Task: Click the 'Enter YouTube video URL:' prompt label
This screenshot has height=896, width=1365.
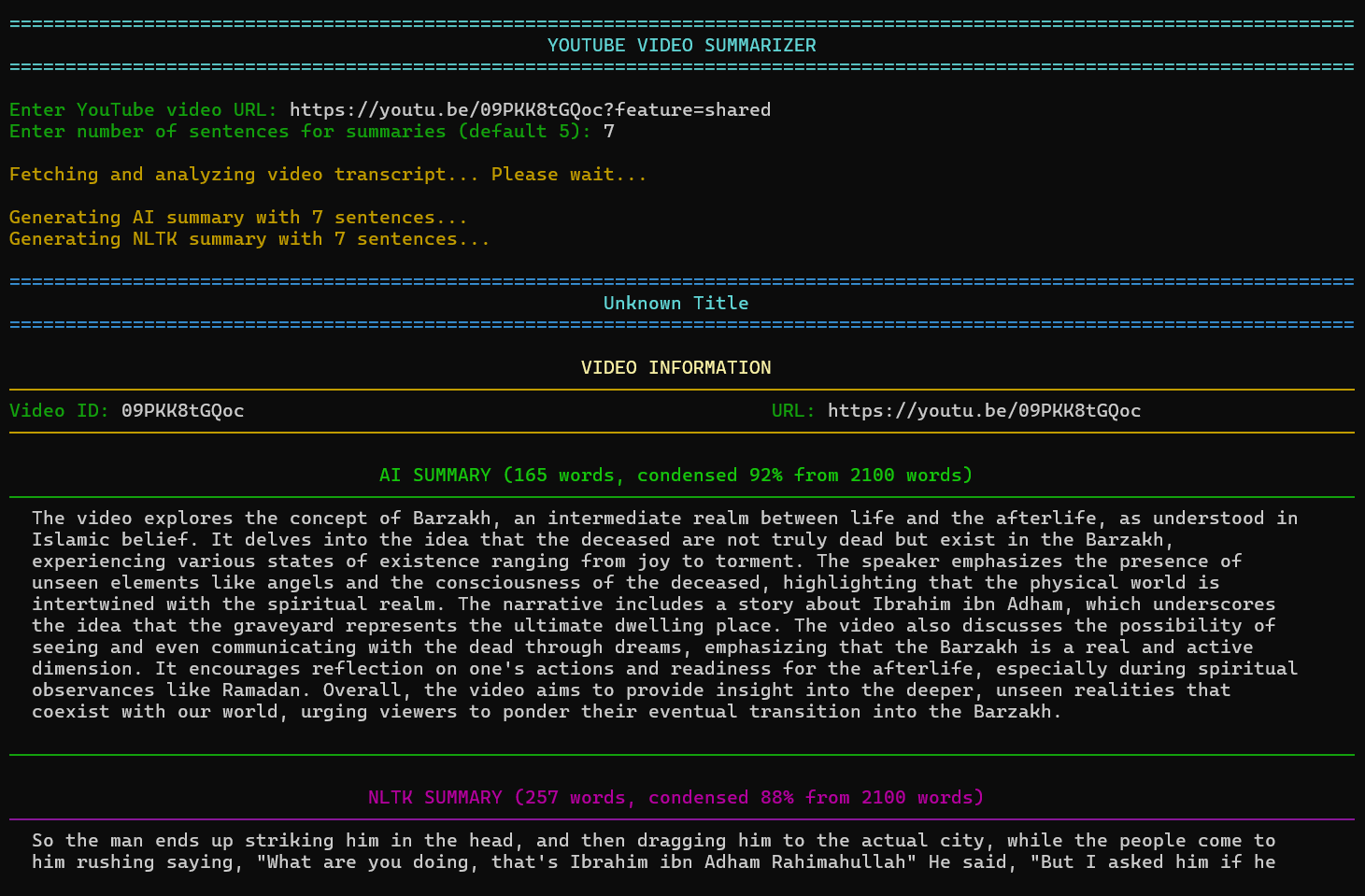Action: coord(143,110)
